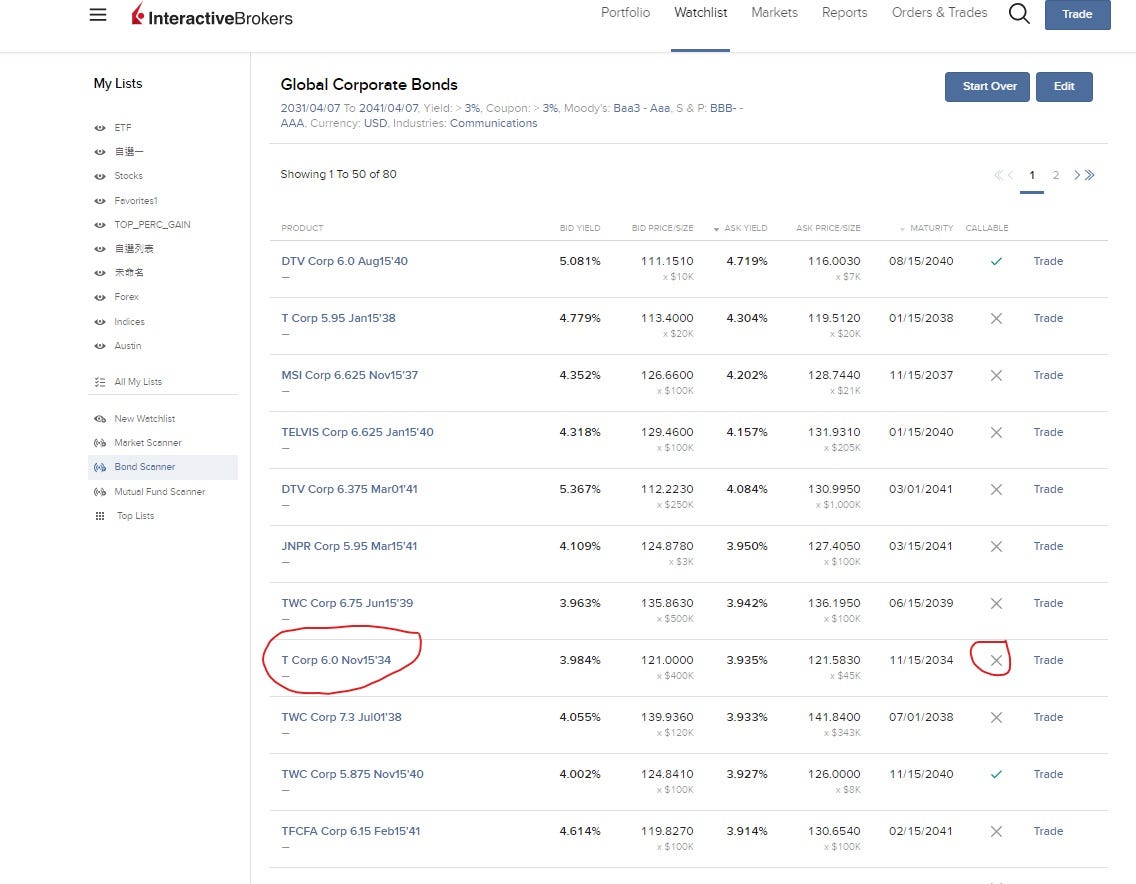This screenshot has height=884, width=1136.
Task: Click callable X for MSI Corp 6.625 Nov15'37
Action: click(x=996, y=375)
